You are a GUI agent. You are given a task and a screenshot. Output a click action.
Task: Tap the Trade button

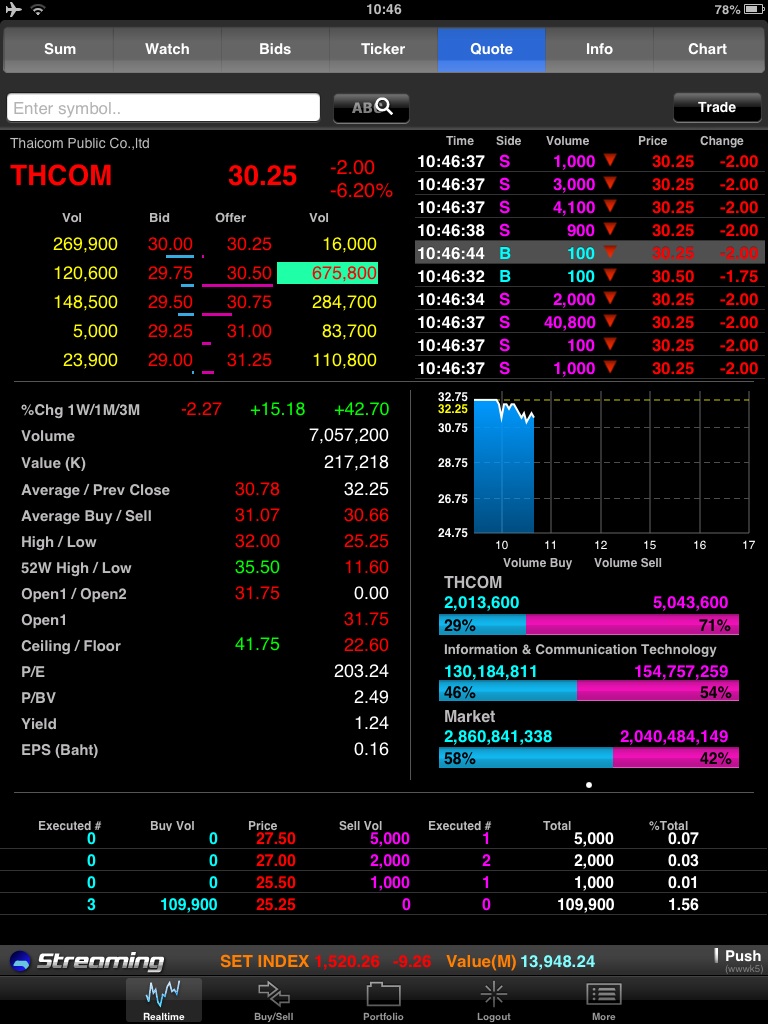pos(716,107)
